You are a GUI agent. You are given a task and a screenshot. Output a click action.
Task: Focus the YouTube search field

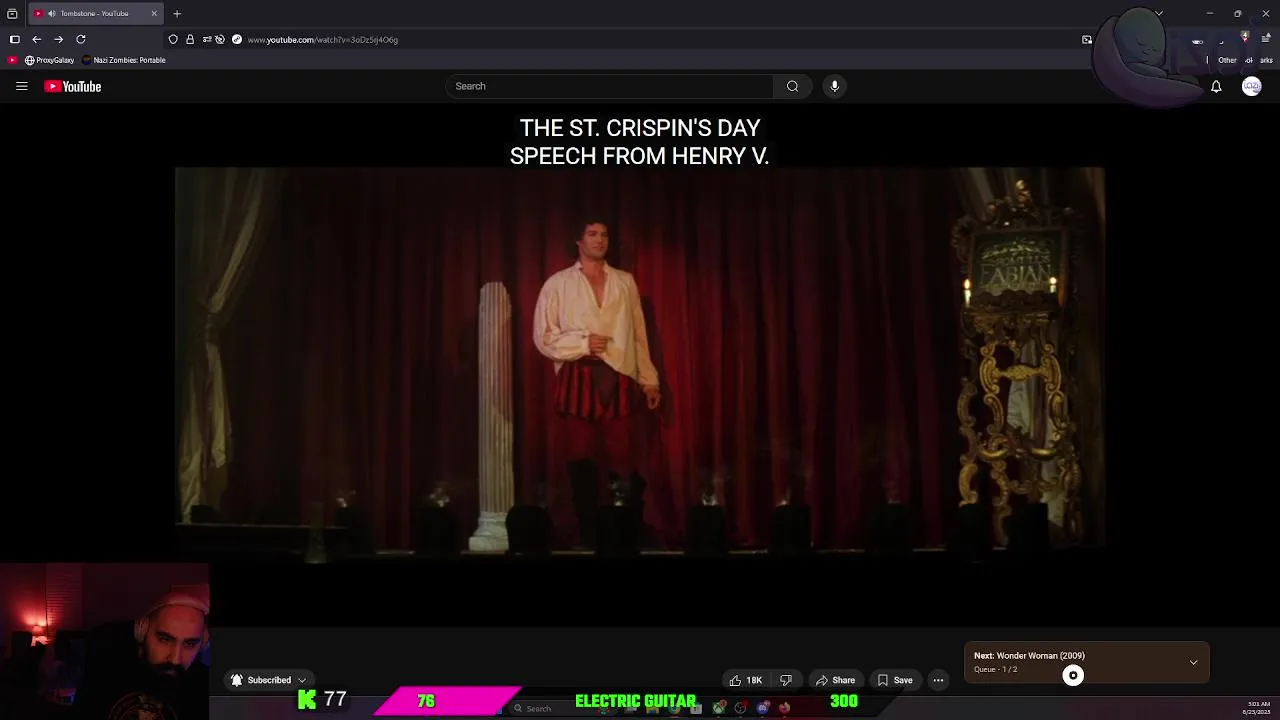click(609, 86)
